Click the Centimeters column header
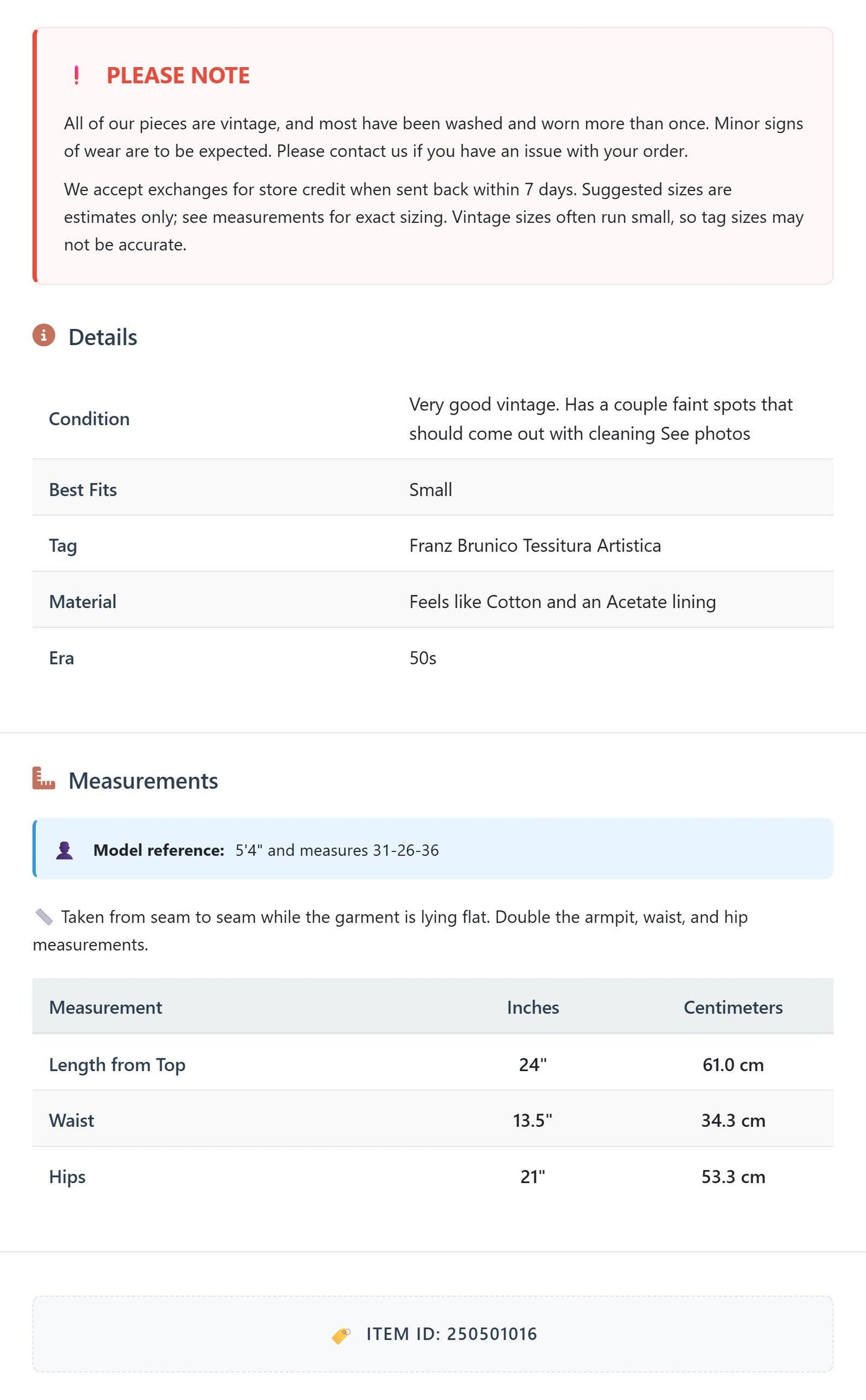The width and height of the screenshot is (866, 1400). point(733,1007)
